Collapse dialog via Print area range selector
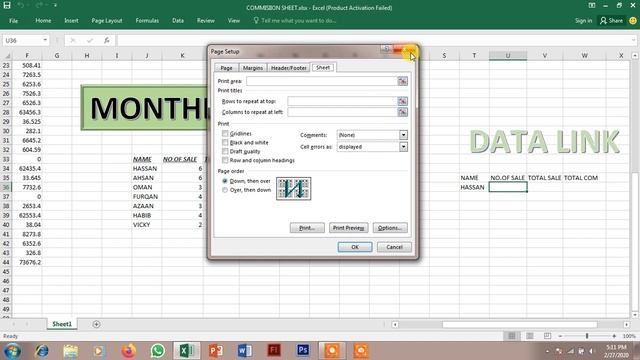Viewport: 640px width, 360px height. [x=402, y=81]
